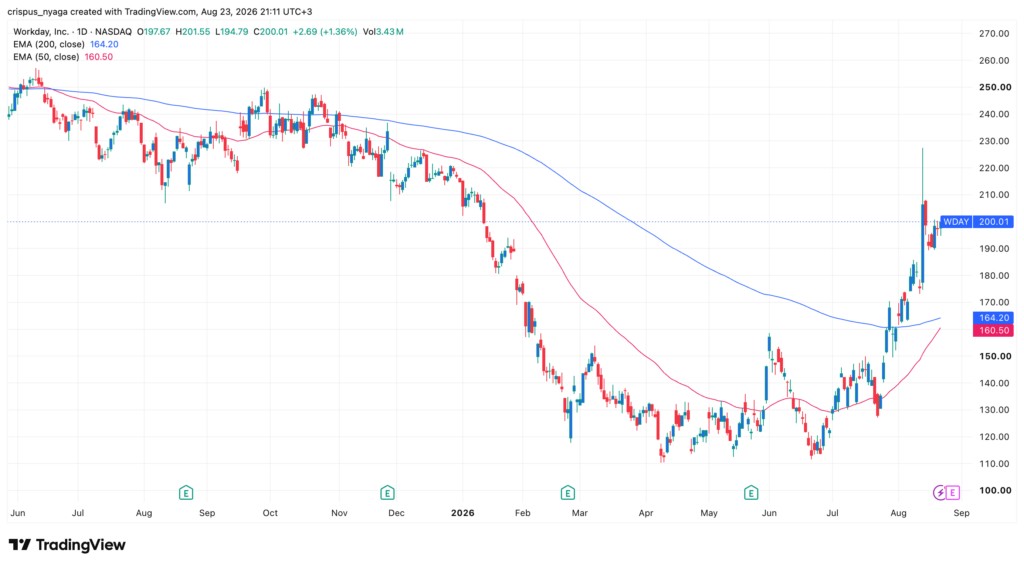Click the 190.00 price axis label
The image size is (1024, 567).
994,248
